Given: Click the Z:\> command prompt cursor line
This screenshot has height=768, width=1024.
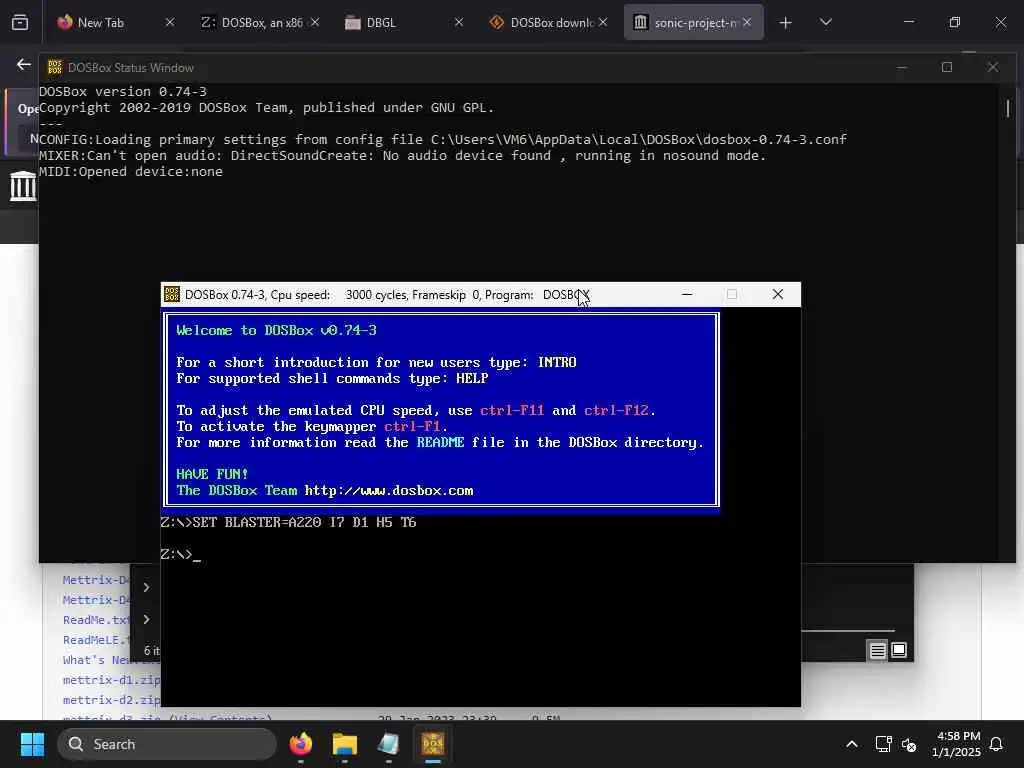Looking at the screenshot, I should pyautogui.click(x=180, y=554).
